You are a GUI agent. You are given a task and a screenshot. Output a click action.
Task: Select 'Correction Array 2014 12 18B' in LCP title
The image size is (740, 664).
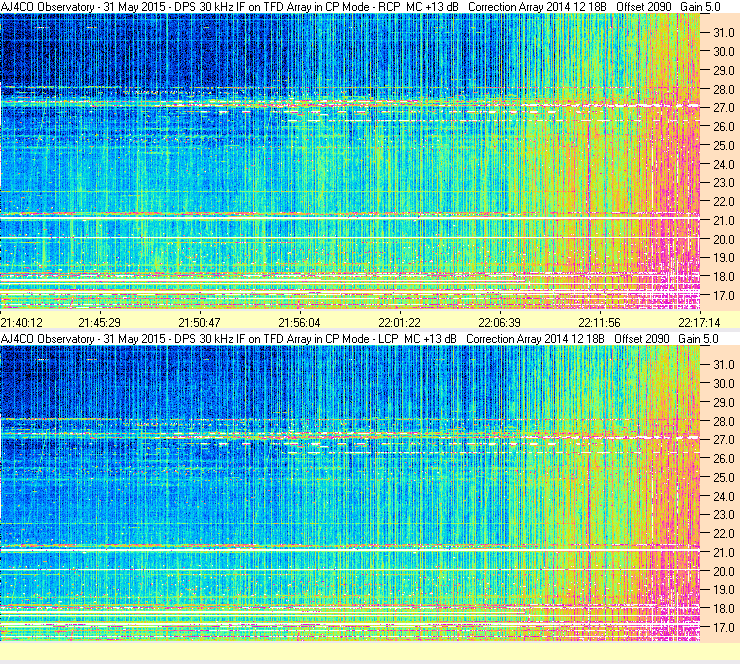click(x=536, y=339)
